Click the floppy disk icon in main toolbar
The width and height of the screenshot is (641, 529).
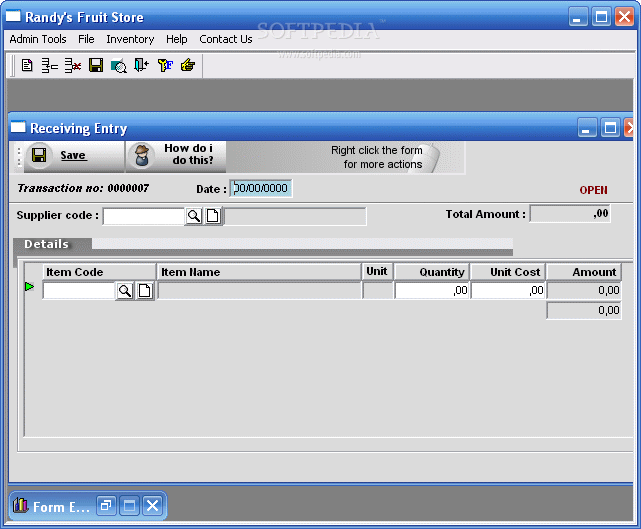point(96,65)
